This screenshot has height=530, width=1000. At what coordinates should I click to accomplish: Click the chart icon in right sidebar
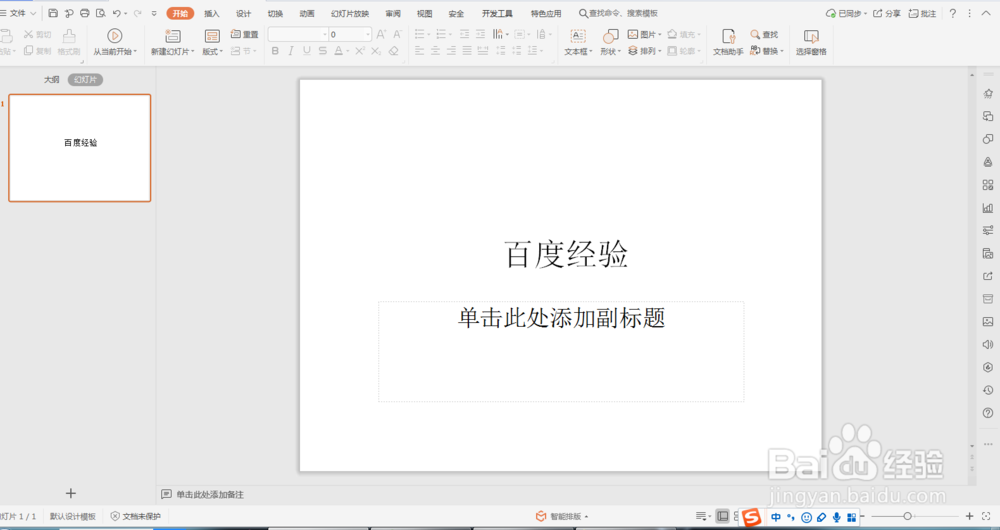click(988, 208)
